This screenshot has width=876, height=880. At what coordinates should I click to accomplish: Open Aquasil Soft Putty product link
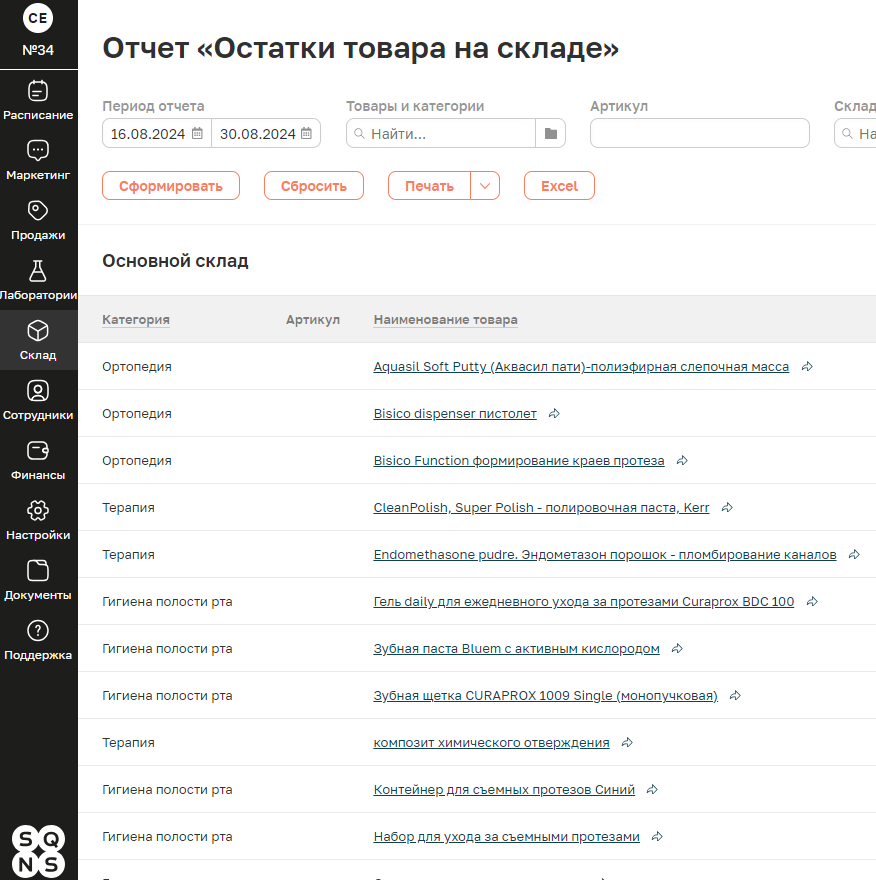tap(581, 366)
